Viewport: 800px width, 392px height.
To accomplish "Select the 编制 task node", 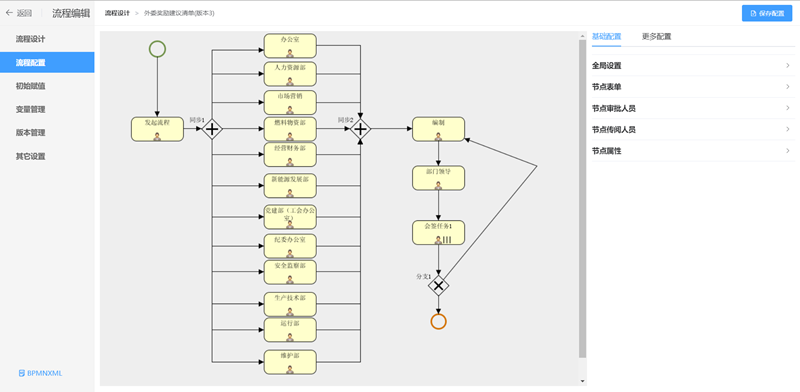I will [438, 129].
